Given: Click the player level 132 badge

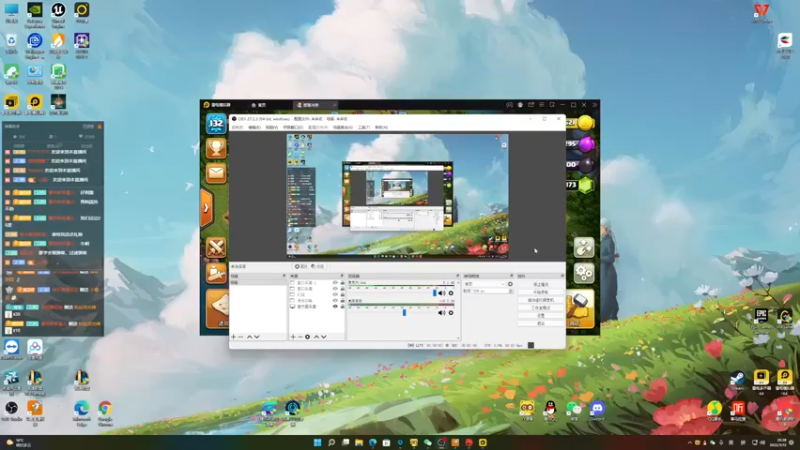Looking at the screenshot, I should pos(216,123).
